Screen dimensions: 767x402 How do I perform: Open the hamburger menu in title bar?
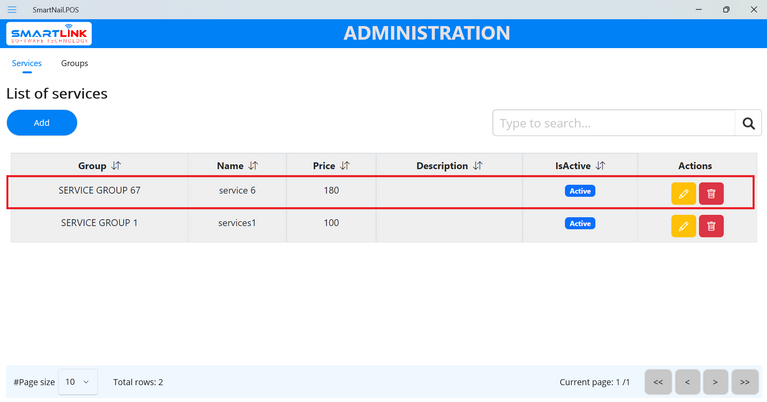click(x=12, y=9)
